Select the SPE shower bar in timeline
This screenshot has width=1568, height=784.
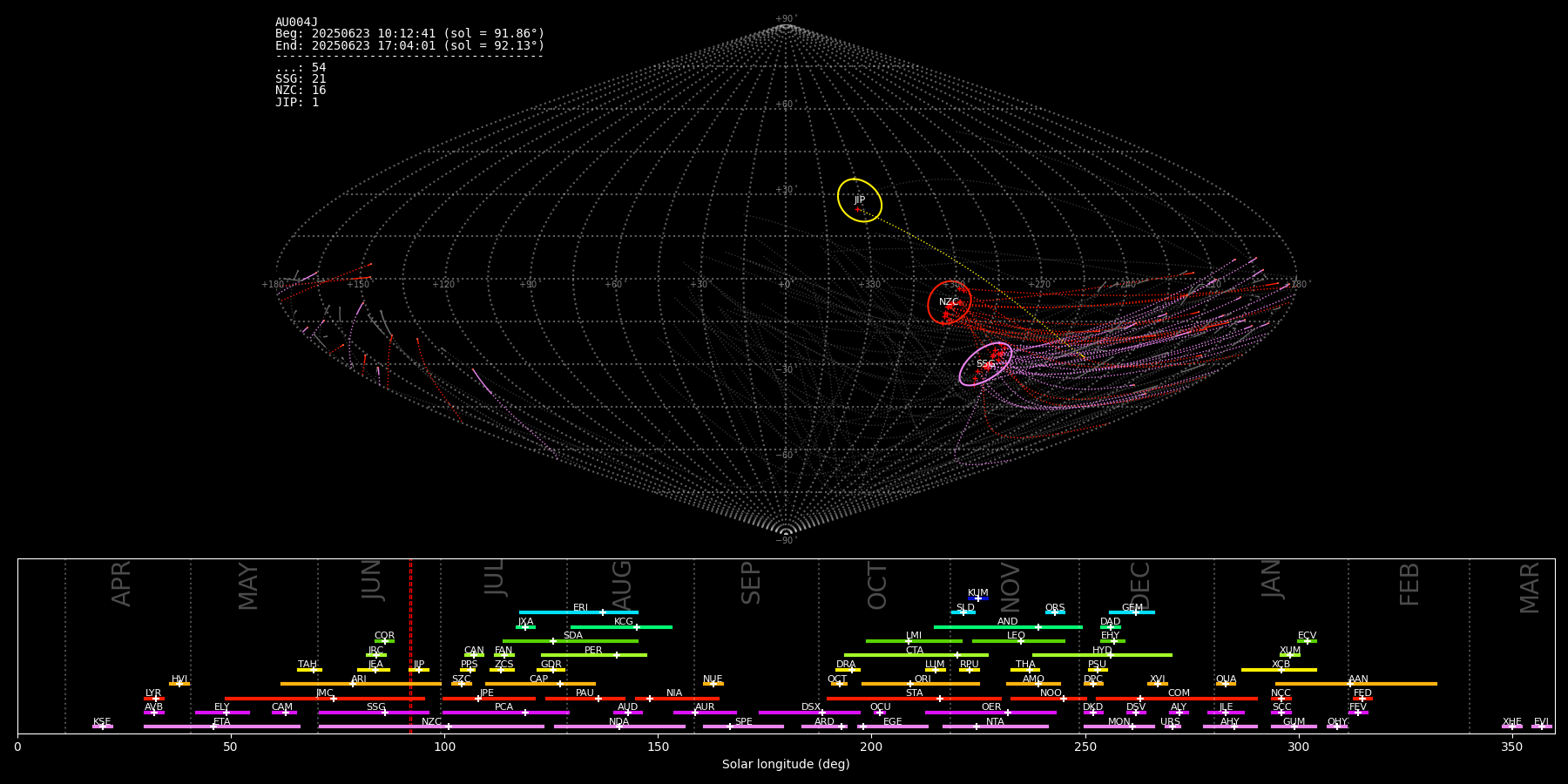(x=743, y=727)
